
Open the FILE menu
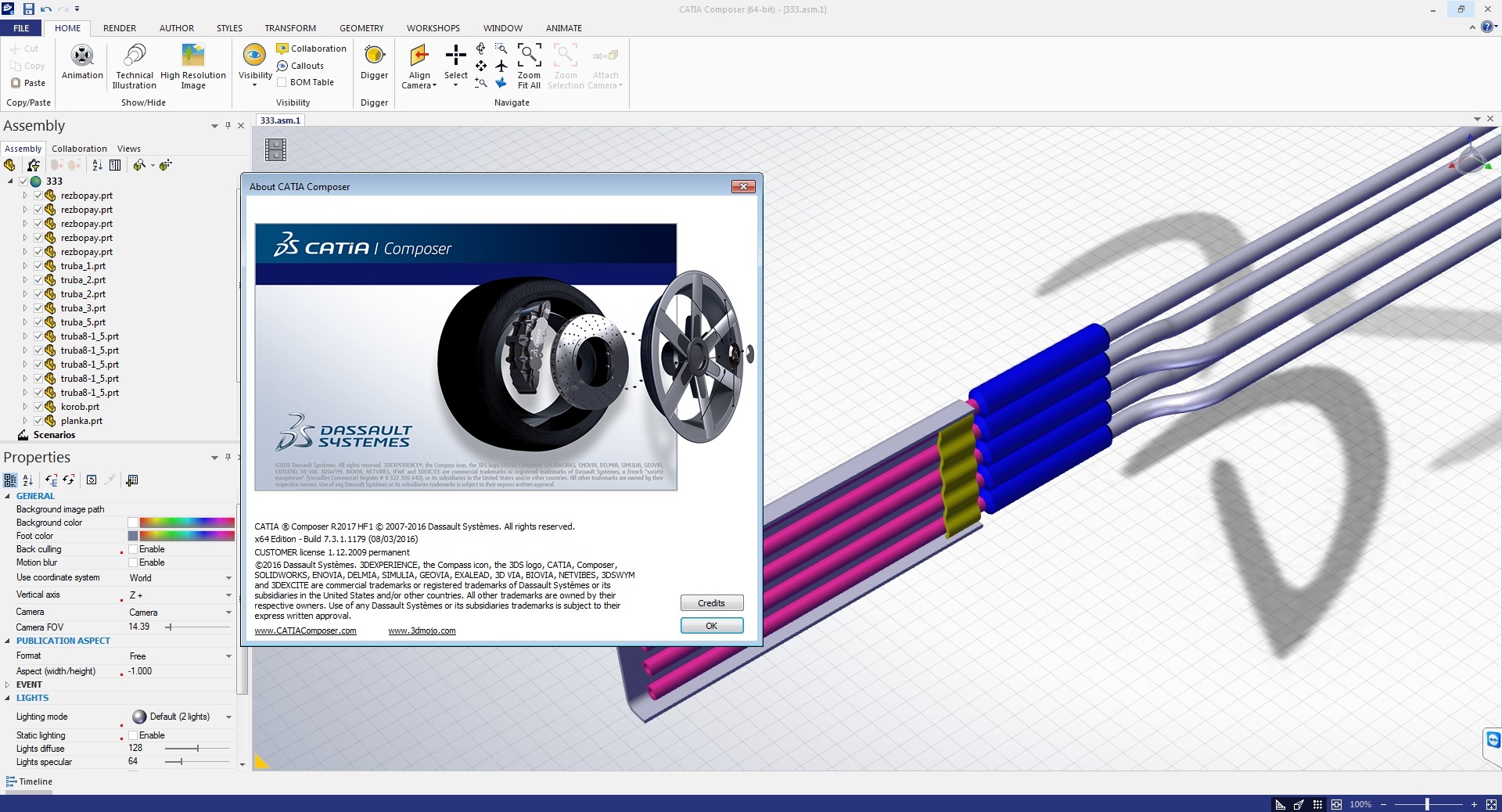click(x=21, y=28)
